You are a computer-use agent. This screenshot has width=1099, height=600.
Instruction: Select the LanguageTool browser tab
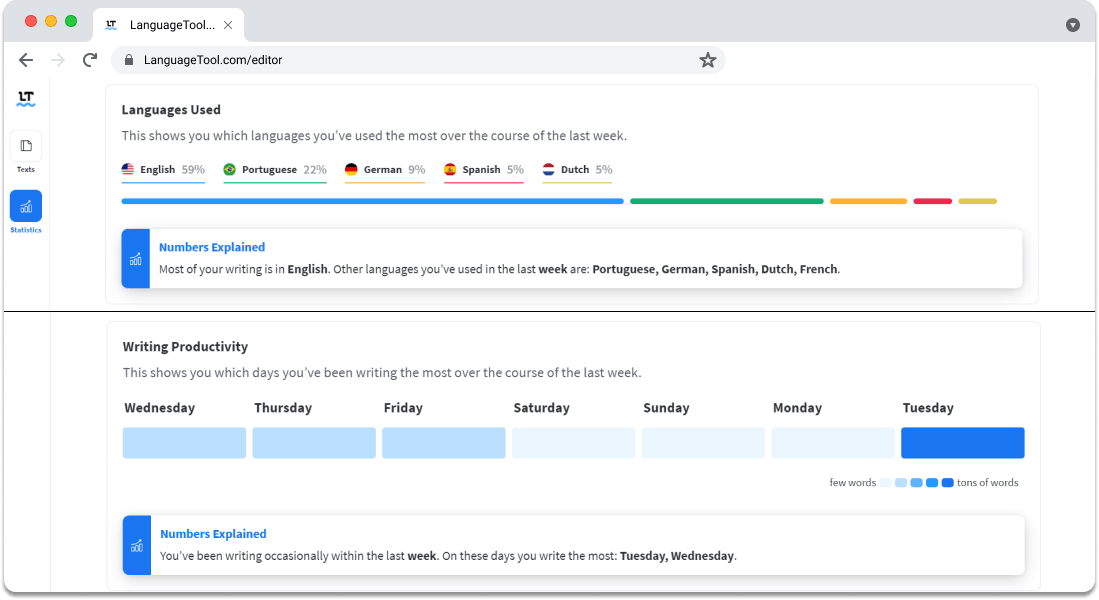[x=168, y=25]
